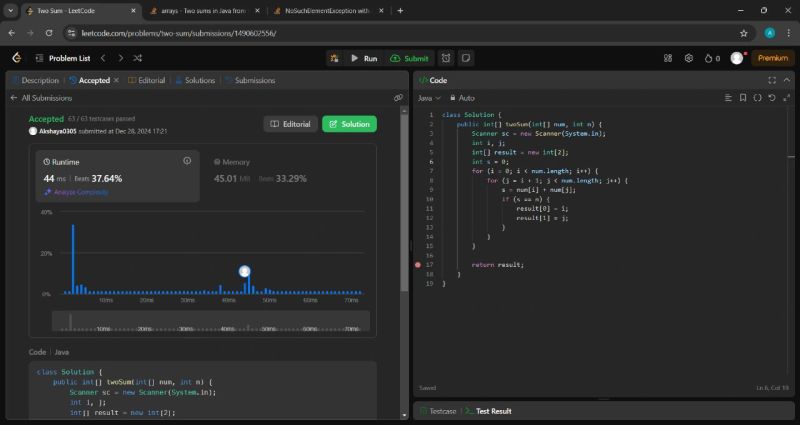Click the braces snippet icon
Screen dimensions: 800x425
tap(757, 97)
